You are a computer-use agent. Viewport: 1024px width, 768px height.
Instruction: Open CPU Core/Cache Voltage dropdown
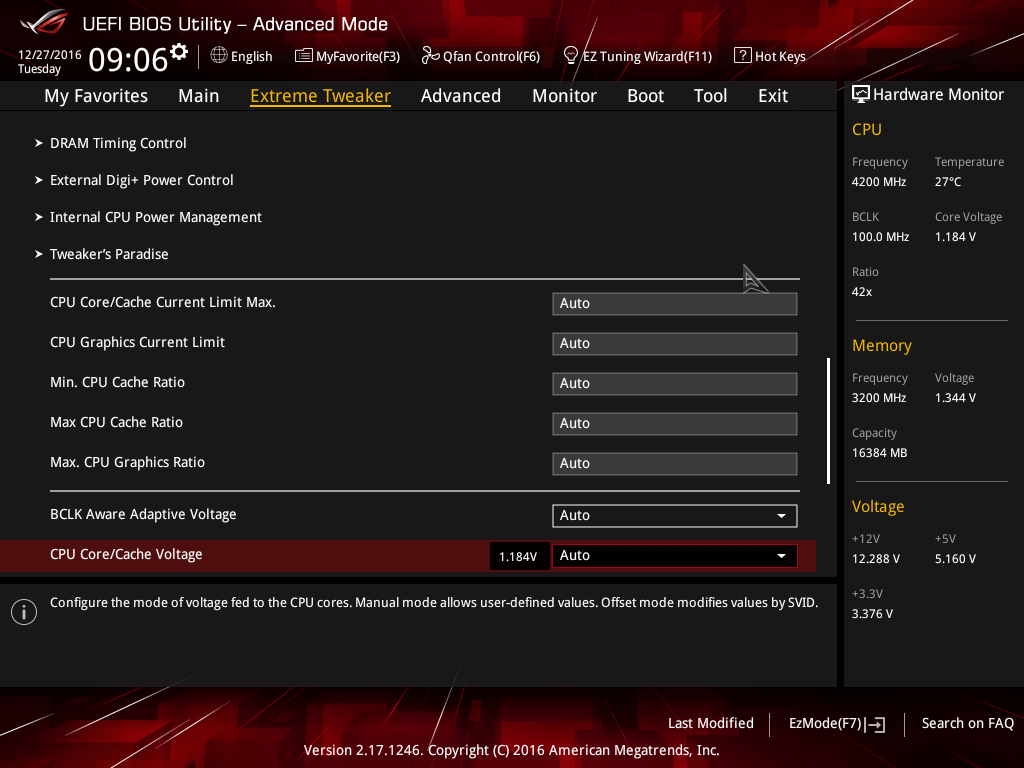click(x=675, y=556)
